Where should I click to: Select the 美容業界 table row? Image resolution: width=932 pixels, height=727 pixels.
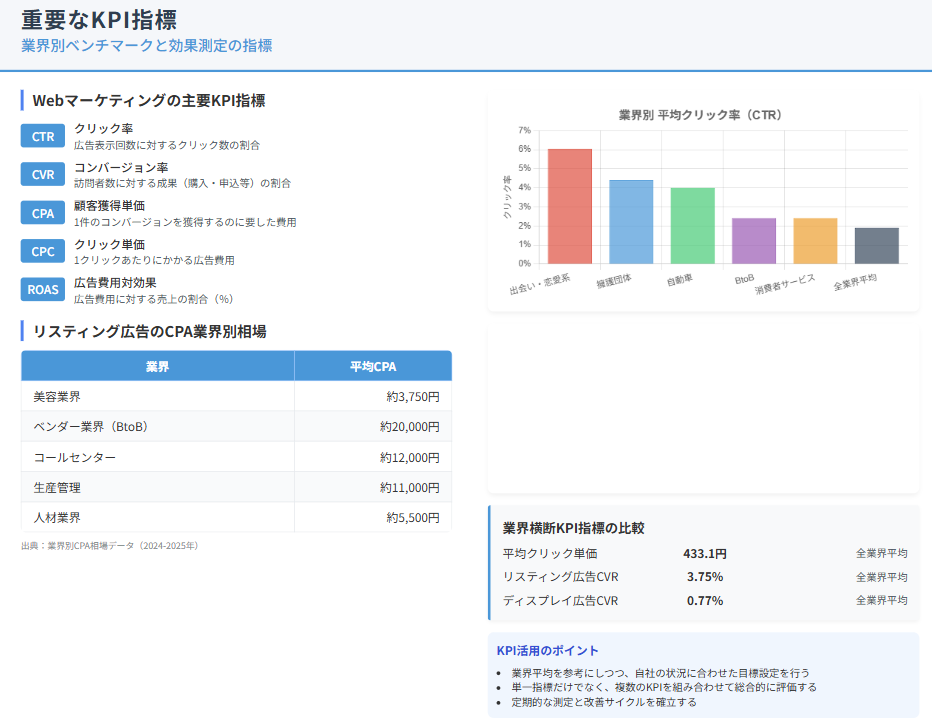(x=236, y=396)
